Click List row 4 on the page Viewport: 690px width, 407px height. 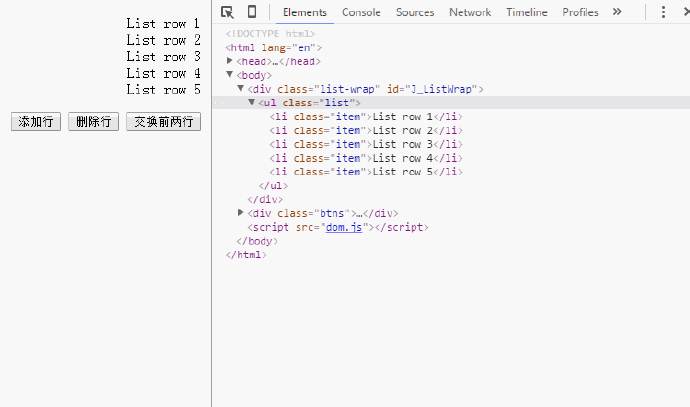[163, 73]
